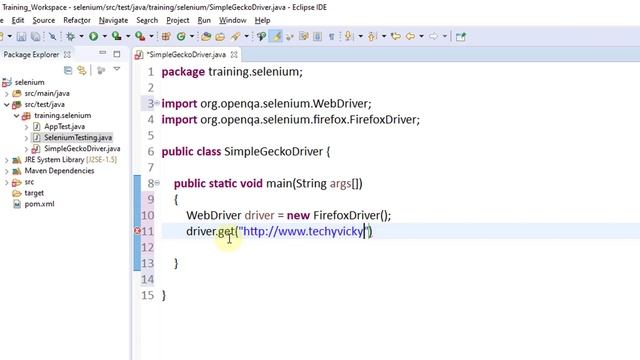The image size is (640, 360).
Task: Expand JRE System Library node
Action: pos(7,160)
